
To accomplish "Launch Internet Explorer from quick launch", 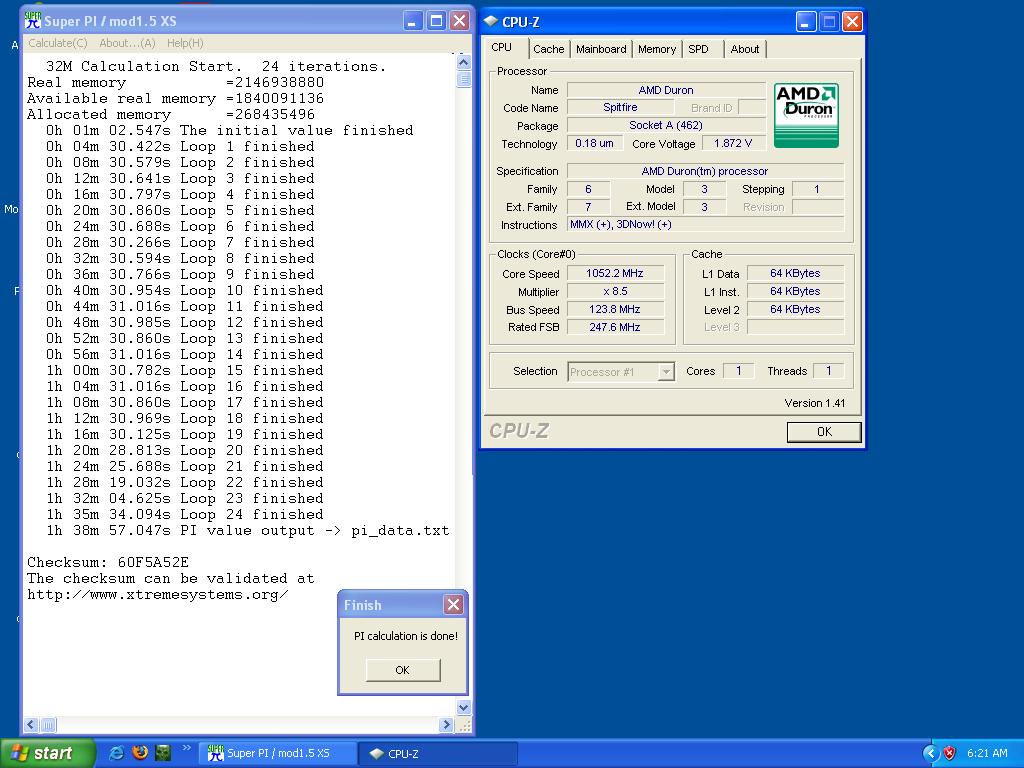I will [117, 752].
